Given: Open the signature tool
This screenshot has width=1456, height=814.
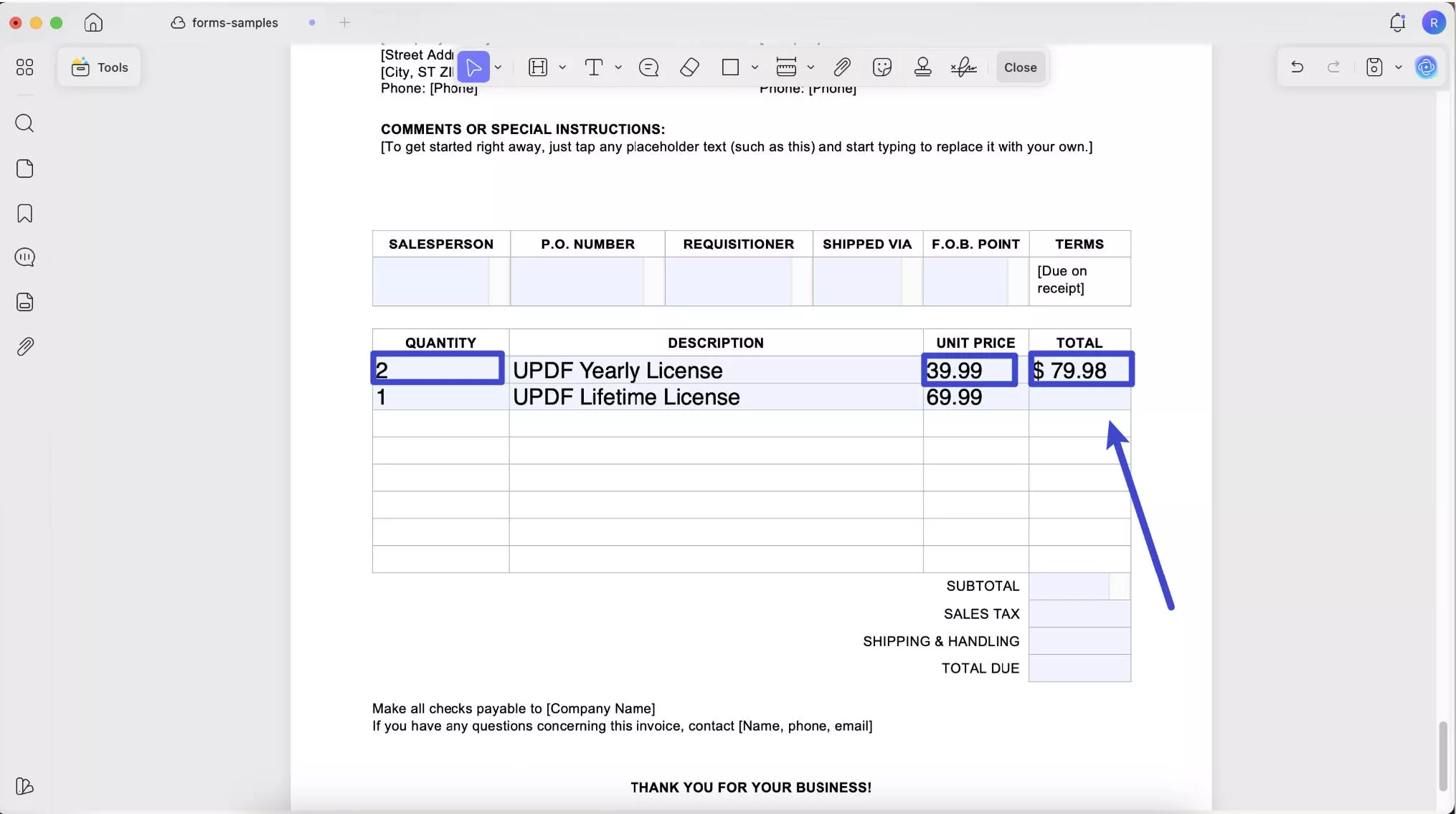Looking at the screenshot, I should (x=963, y=67).
